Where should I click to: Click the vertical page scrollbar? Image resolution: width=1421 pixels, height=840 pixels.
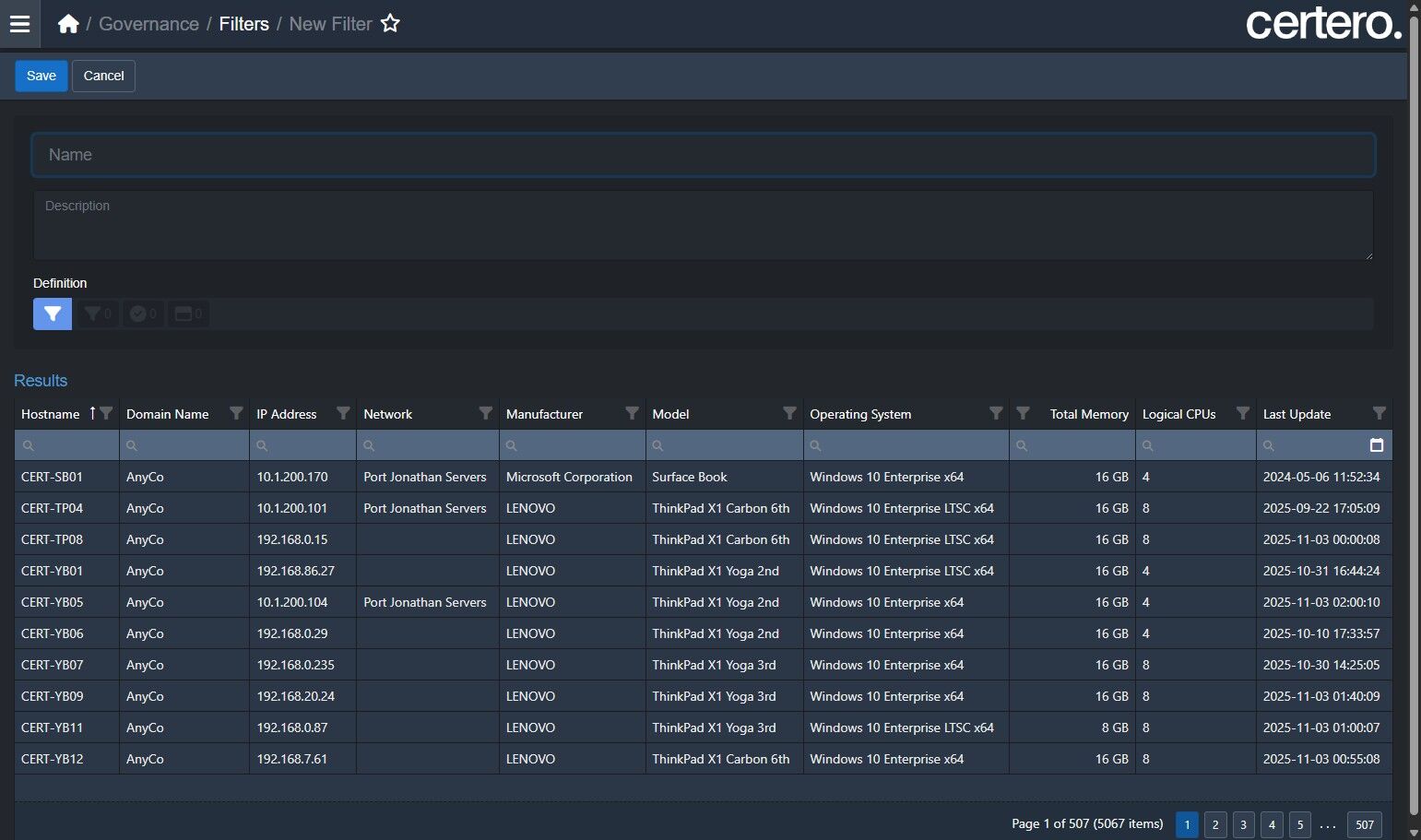click(x=1414, y=415)
